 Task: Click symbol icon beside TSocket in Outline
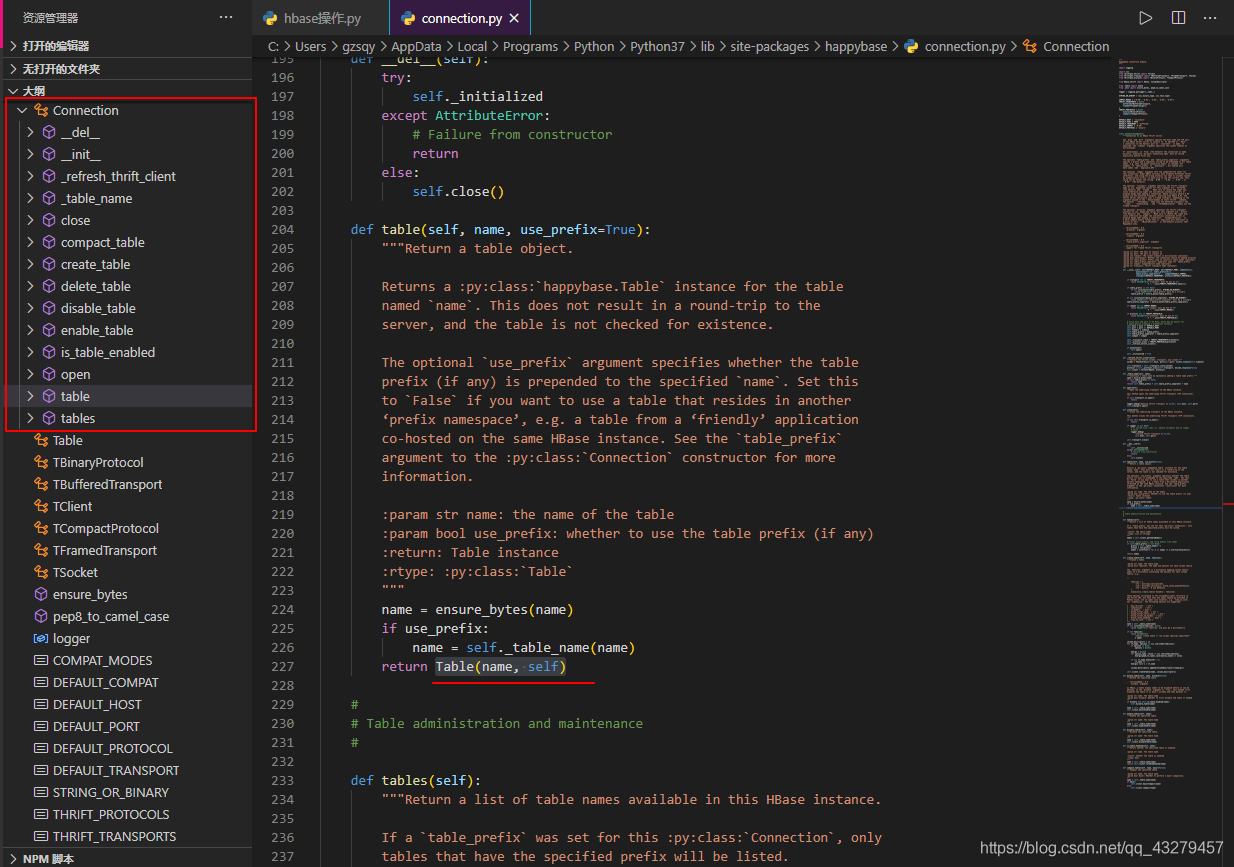tap(40, 572)
